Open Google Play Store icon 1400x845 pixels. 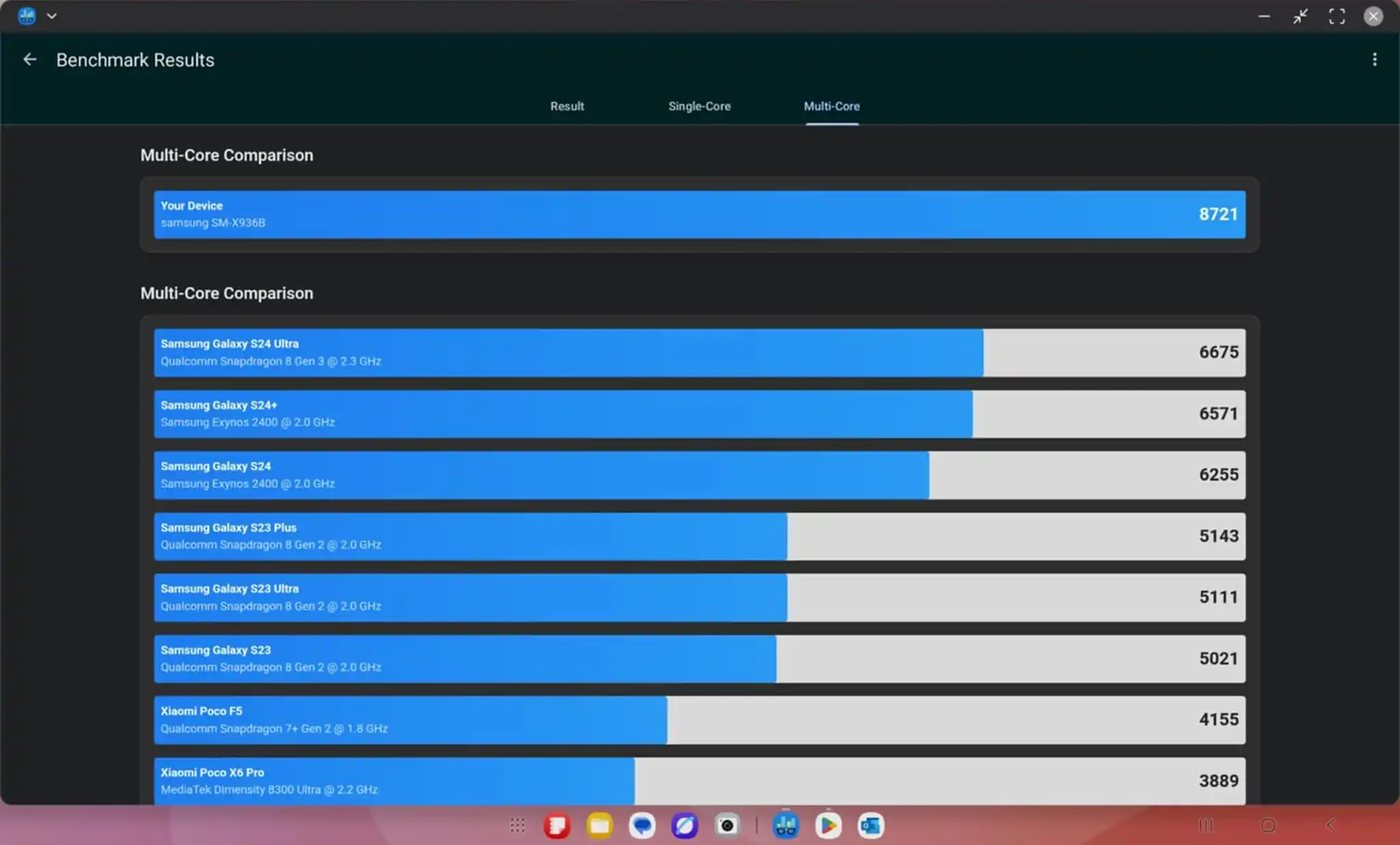pos(828,826)
